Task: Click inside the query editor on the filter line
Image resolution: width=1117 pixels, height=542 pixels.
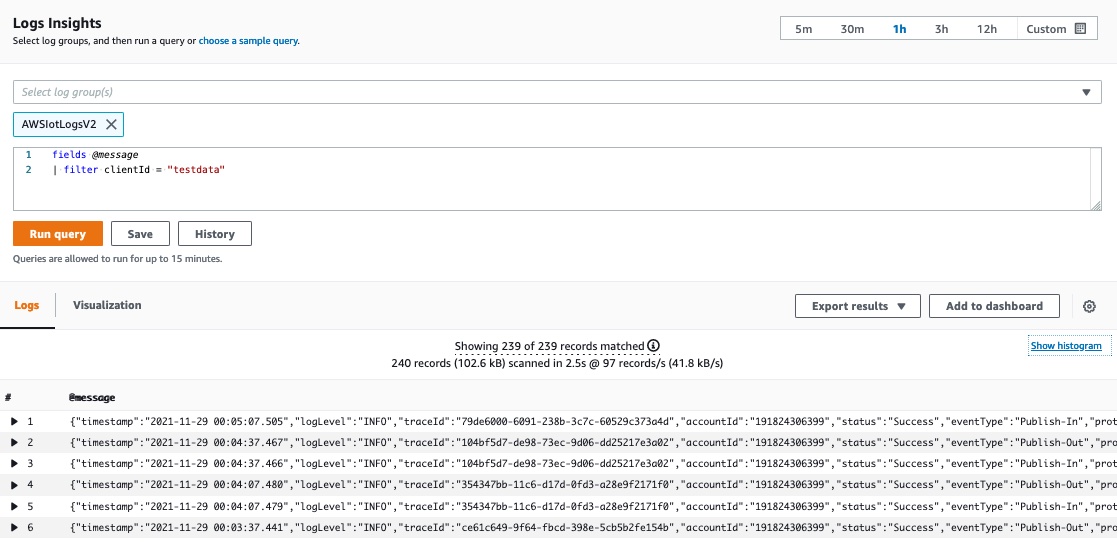Action: (x=139, y=170)
